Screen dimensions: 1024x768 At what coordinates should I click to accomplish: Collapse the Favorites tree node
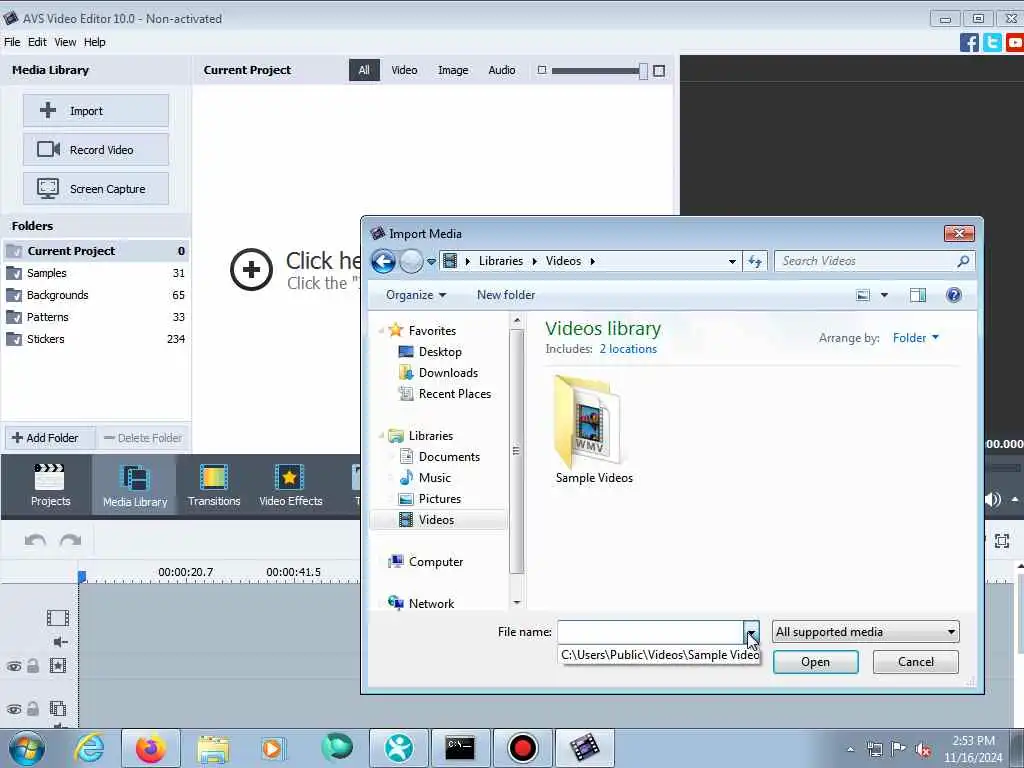tap(381, 330)
